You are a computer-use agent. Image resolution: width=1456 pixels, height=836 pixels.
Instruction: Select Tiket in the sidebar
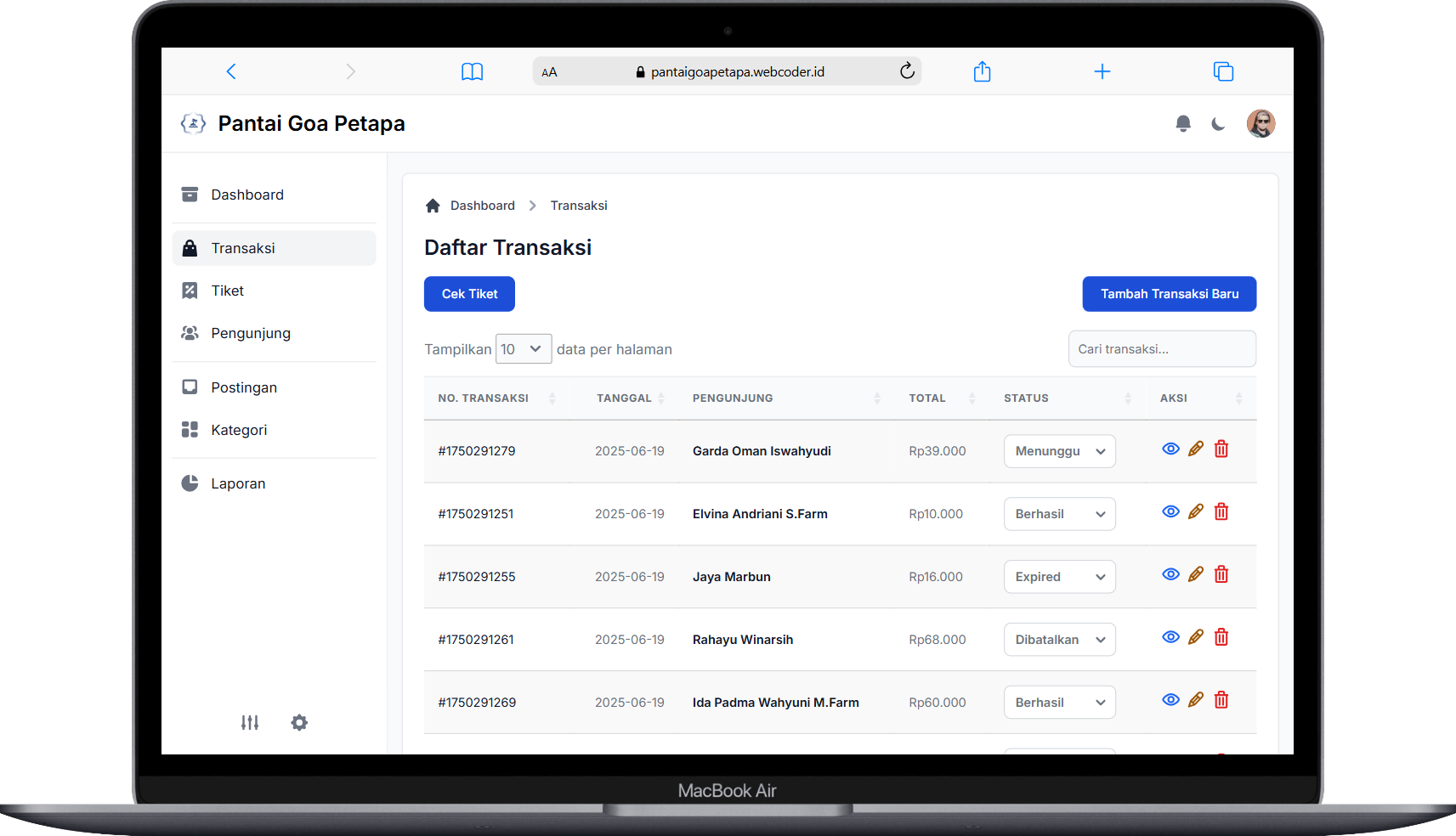click(274, 291)
